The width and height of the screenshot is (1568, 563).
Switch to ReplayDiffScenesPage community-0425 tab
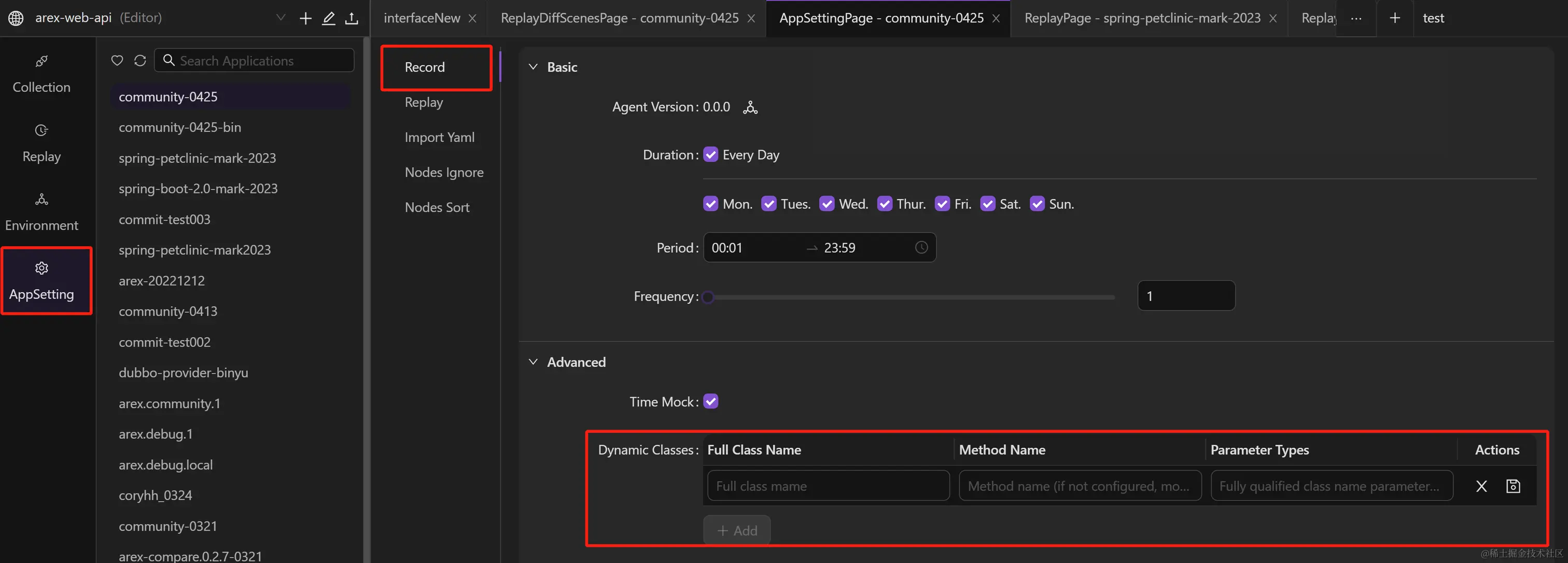pos(619,18)
